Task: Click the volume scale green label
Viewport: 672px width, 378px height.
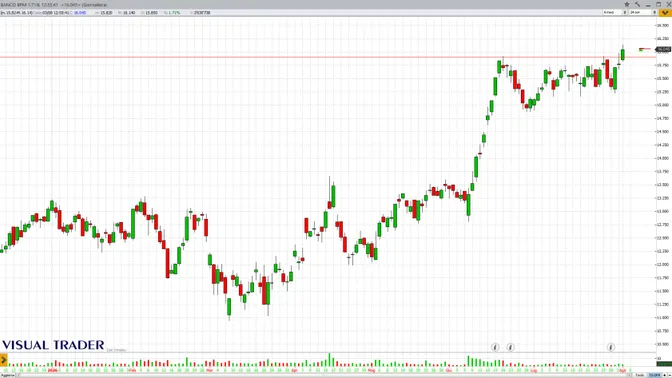Action: [x=664, y=364]
